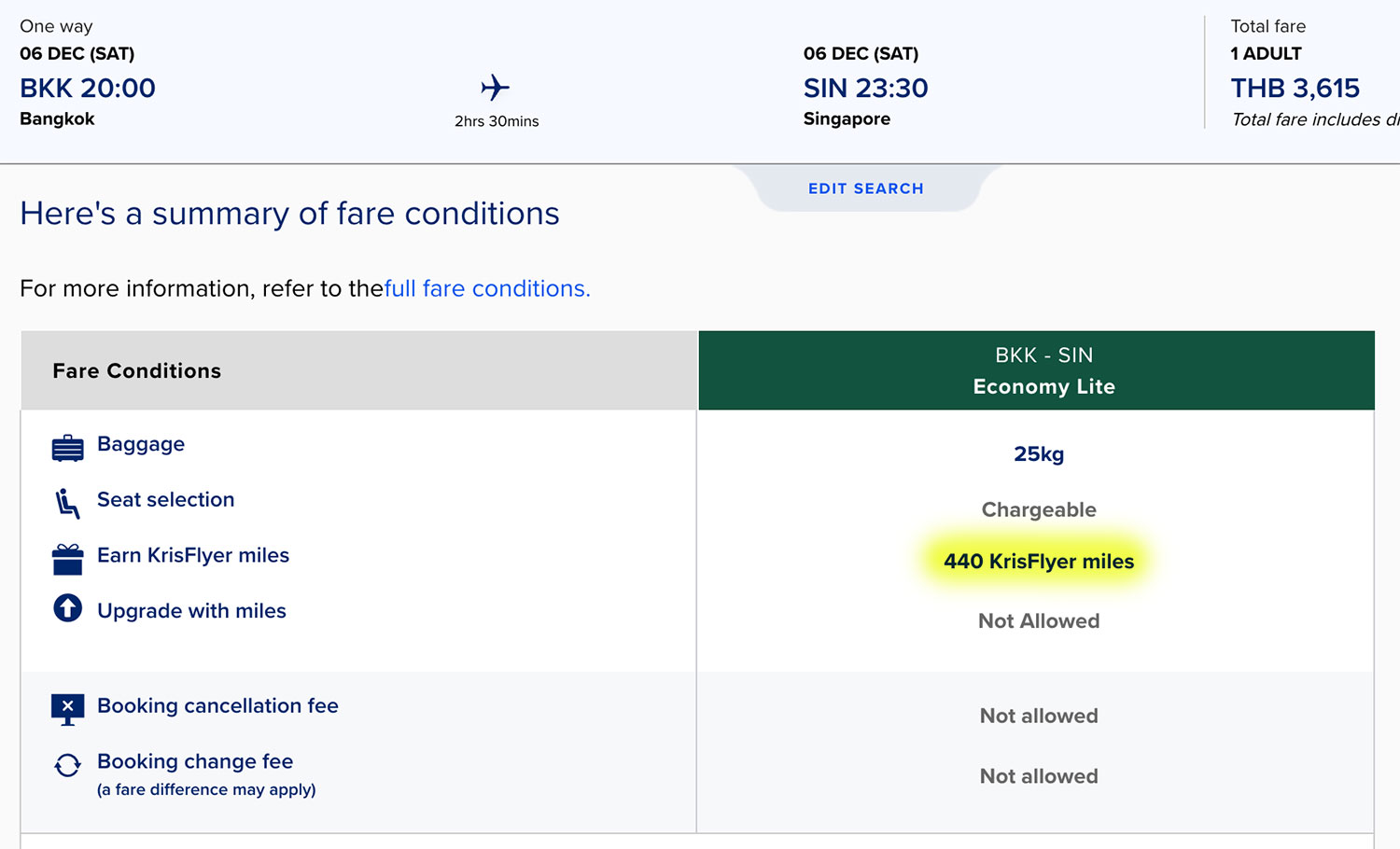
Task: Click the Booking change fee refresh icon
Action: tap(67, 765)
